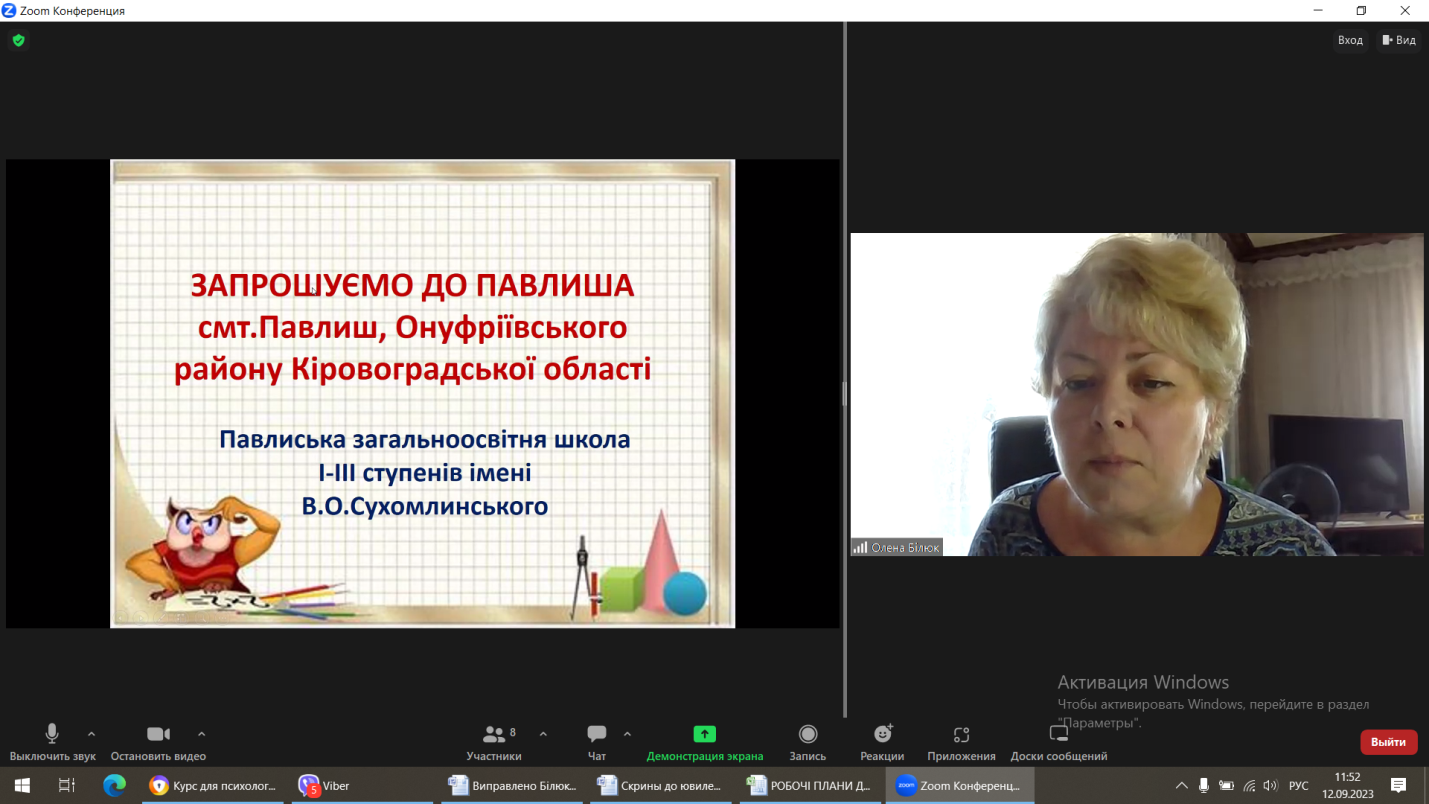Open the Reactions (Реакции) menu
Screen dimensions: 1429x804
pyautogui.click(x=882, y=742)
